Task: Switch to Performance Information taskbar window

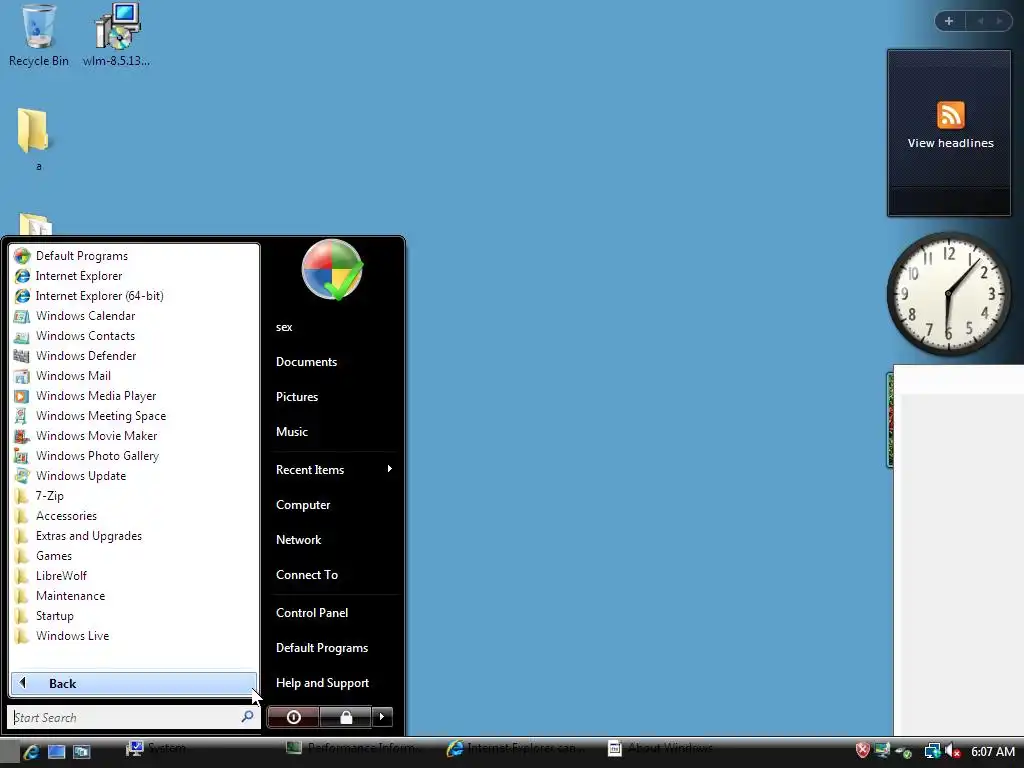Action: pos(360,748)
